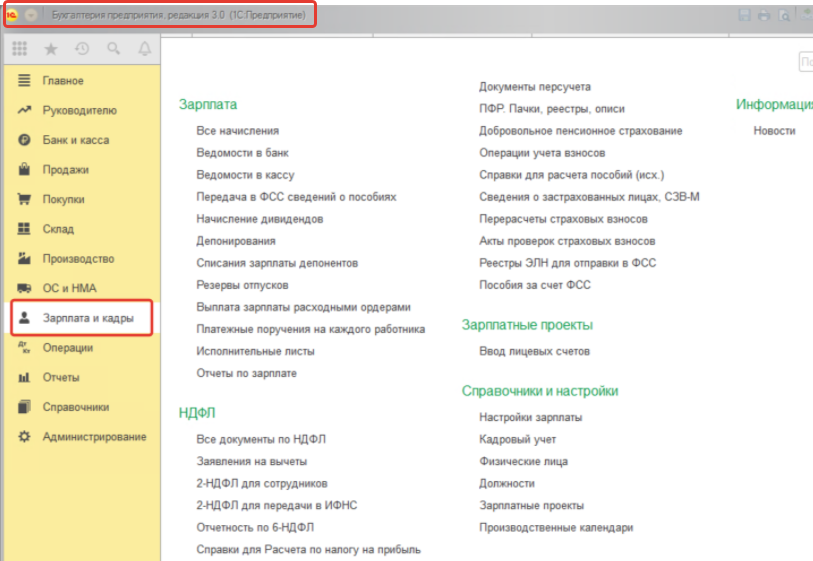Open the Покупки section
Image resolution: width=813 pixels, height=561 pixels.
pyautogui.click(x=64, y=200)
